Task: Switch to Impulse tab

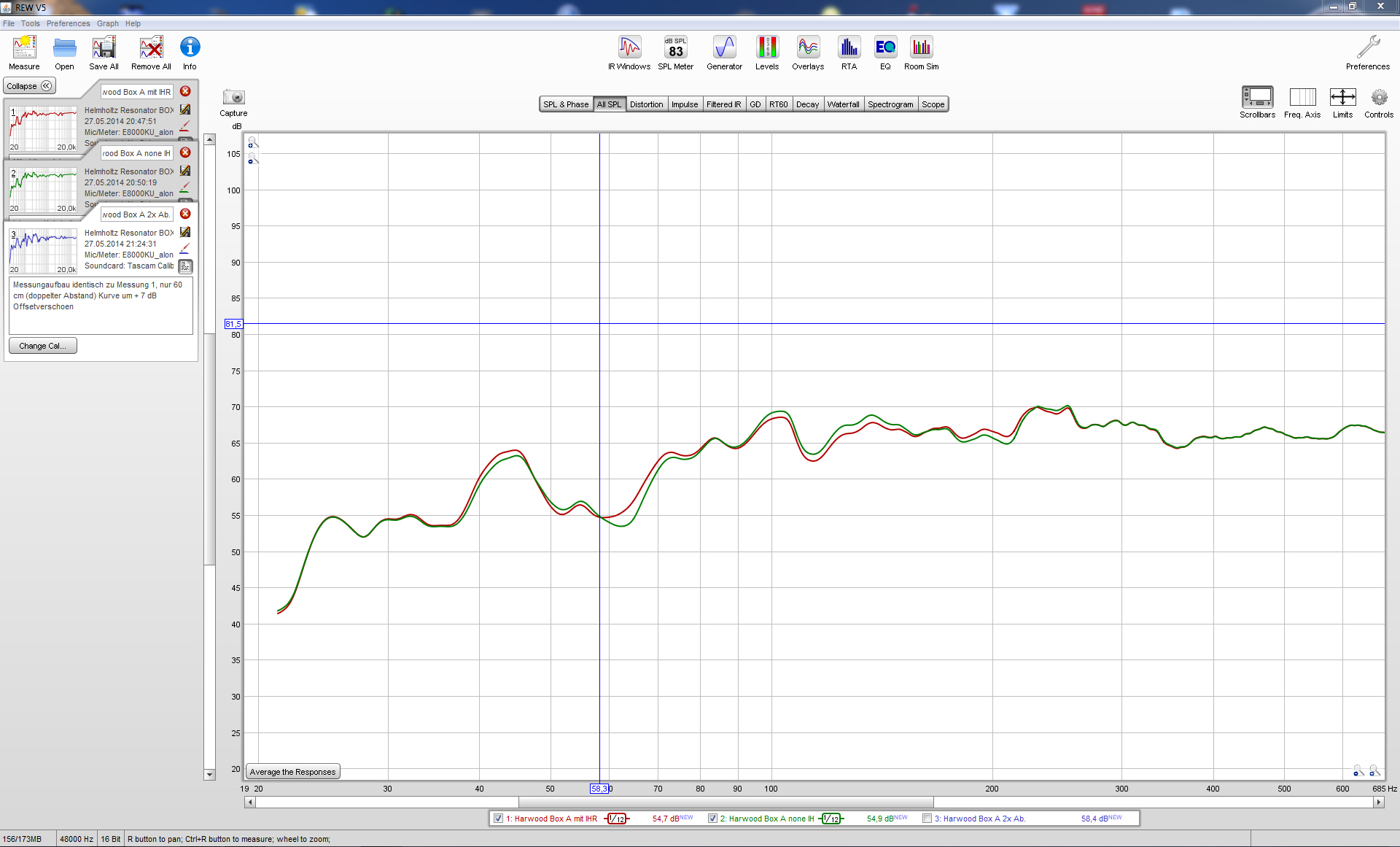Action: 685,104
